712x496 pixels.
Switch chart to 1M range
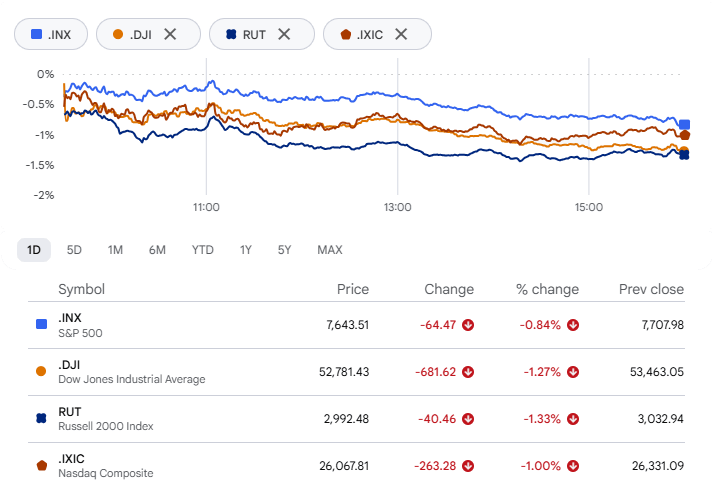[x=115, y=250]
